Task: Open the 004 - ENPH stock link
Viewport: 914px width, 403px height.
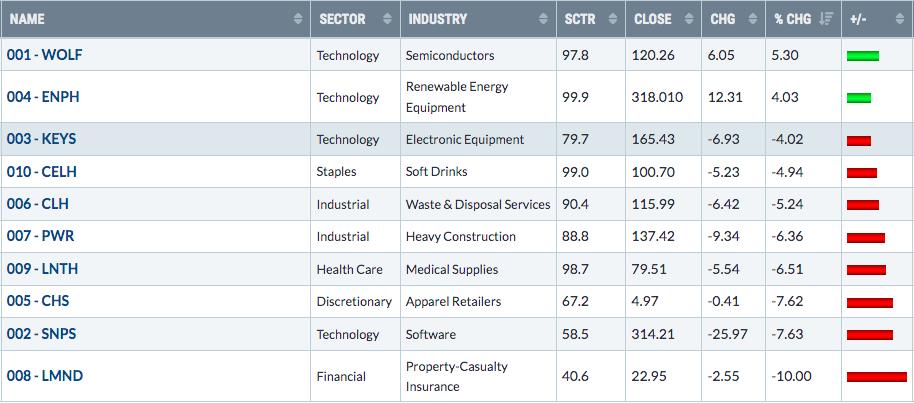Action: point(43,97)
